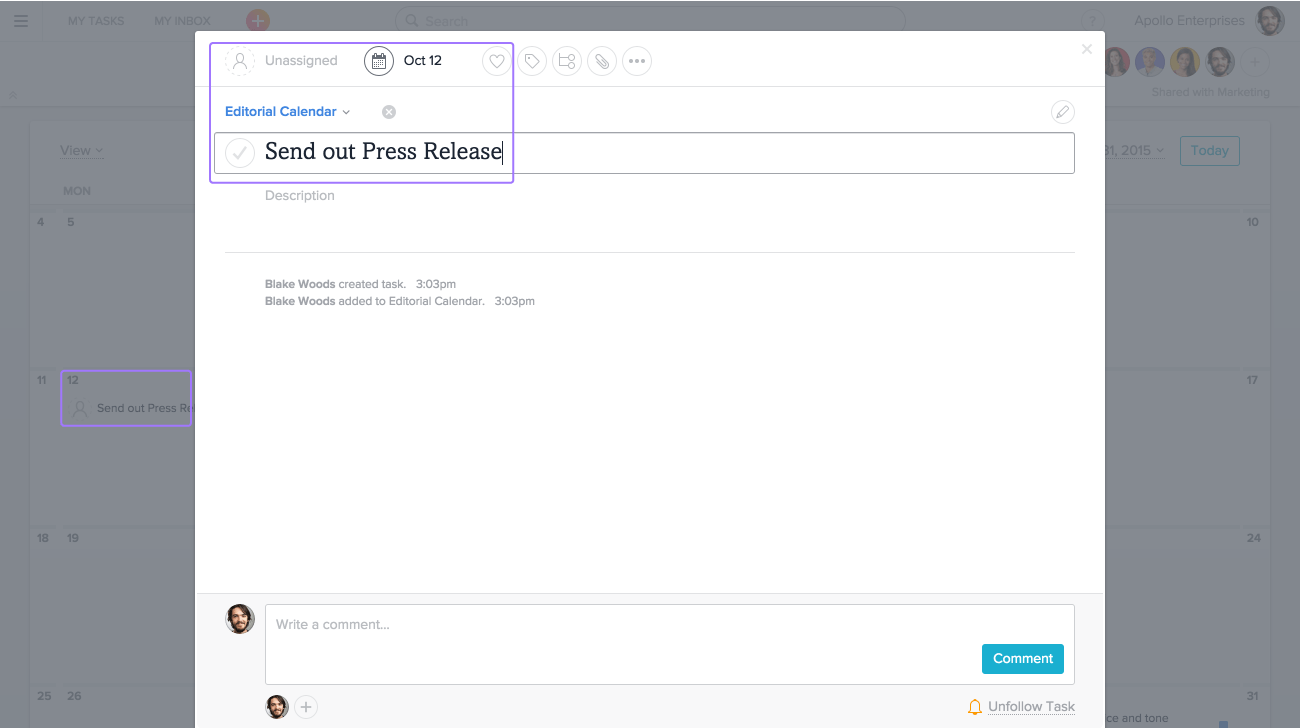The width and height of the screenshot is (1300, 728).
Task: Click the subtasks icon
Action: [x=567, y=61]
